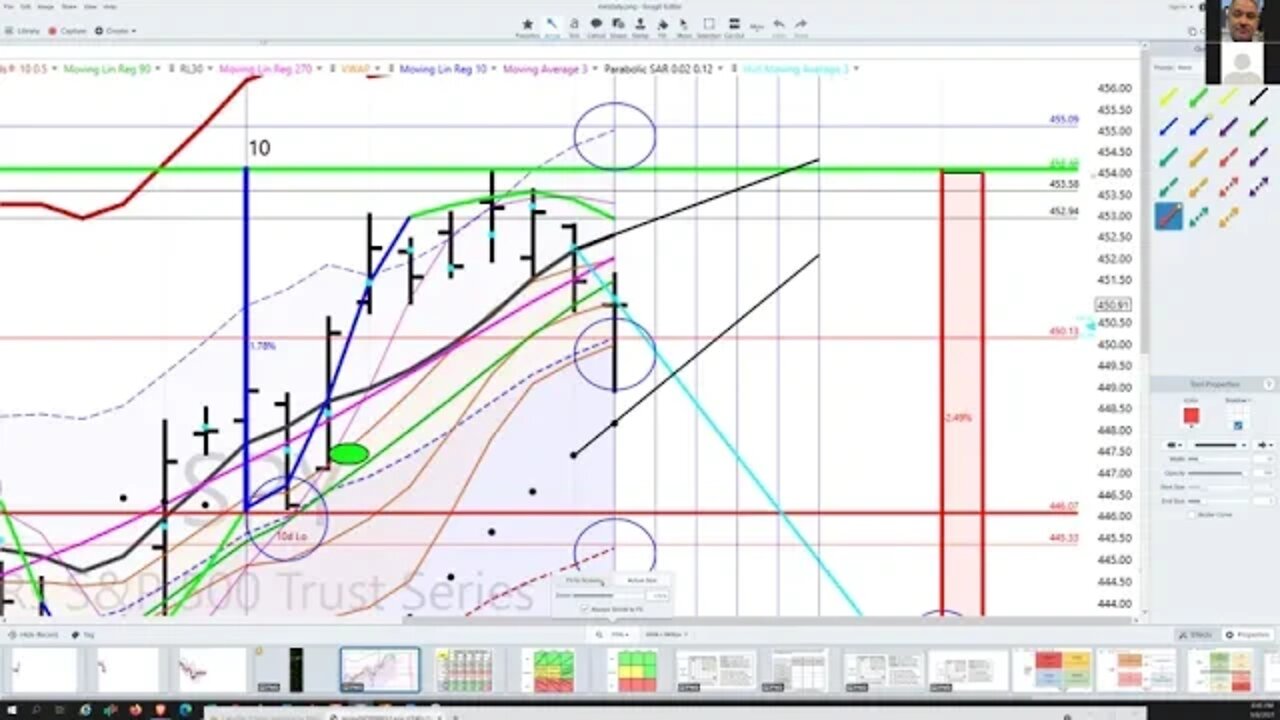Open the end arrowhead style dropdown
1280x720 pixels.
(x=1264, y=444)
